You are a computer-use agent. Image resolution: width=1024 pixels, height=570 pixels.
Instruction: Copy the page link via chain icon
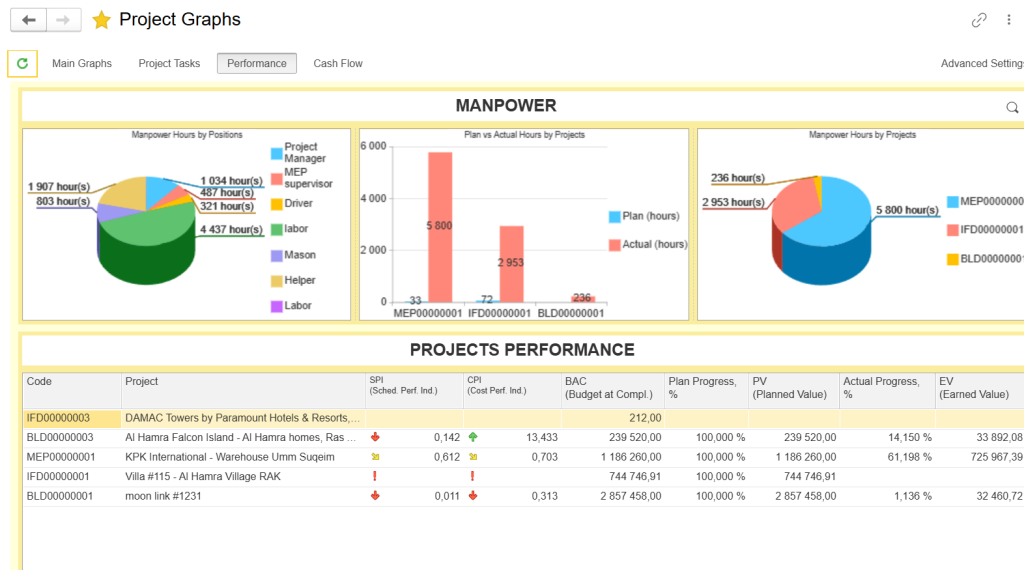coord(978,20)
